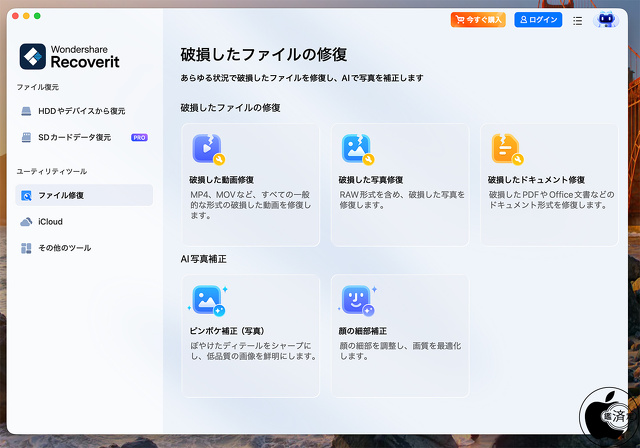Screen dimensions: 640x448
Task: Click the description text starting 'MP4、MOVなど'
Action: (x=251, y=205)
